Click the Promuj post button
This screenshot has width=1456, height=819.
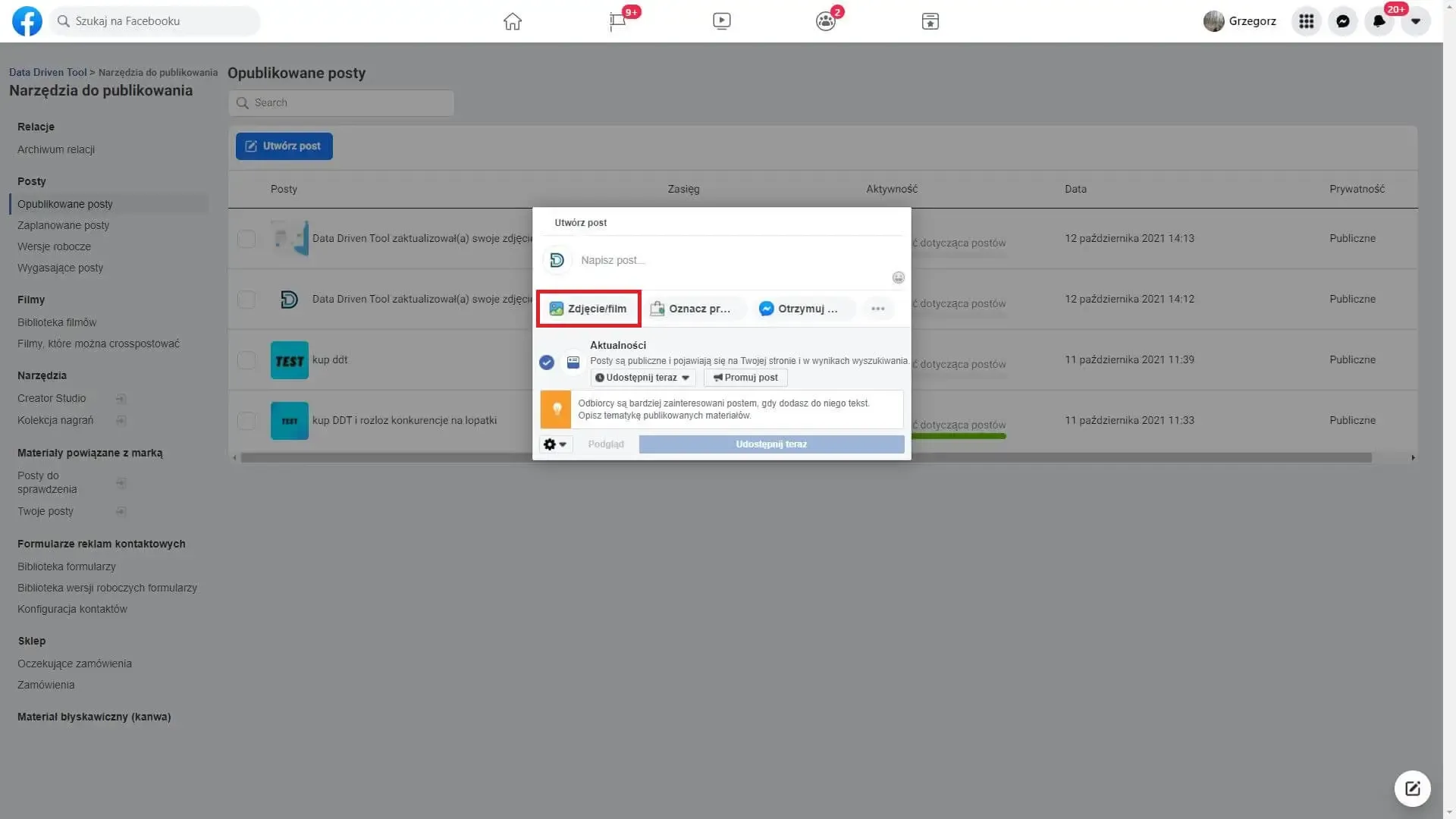tap(745, 378)
